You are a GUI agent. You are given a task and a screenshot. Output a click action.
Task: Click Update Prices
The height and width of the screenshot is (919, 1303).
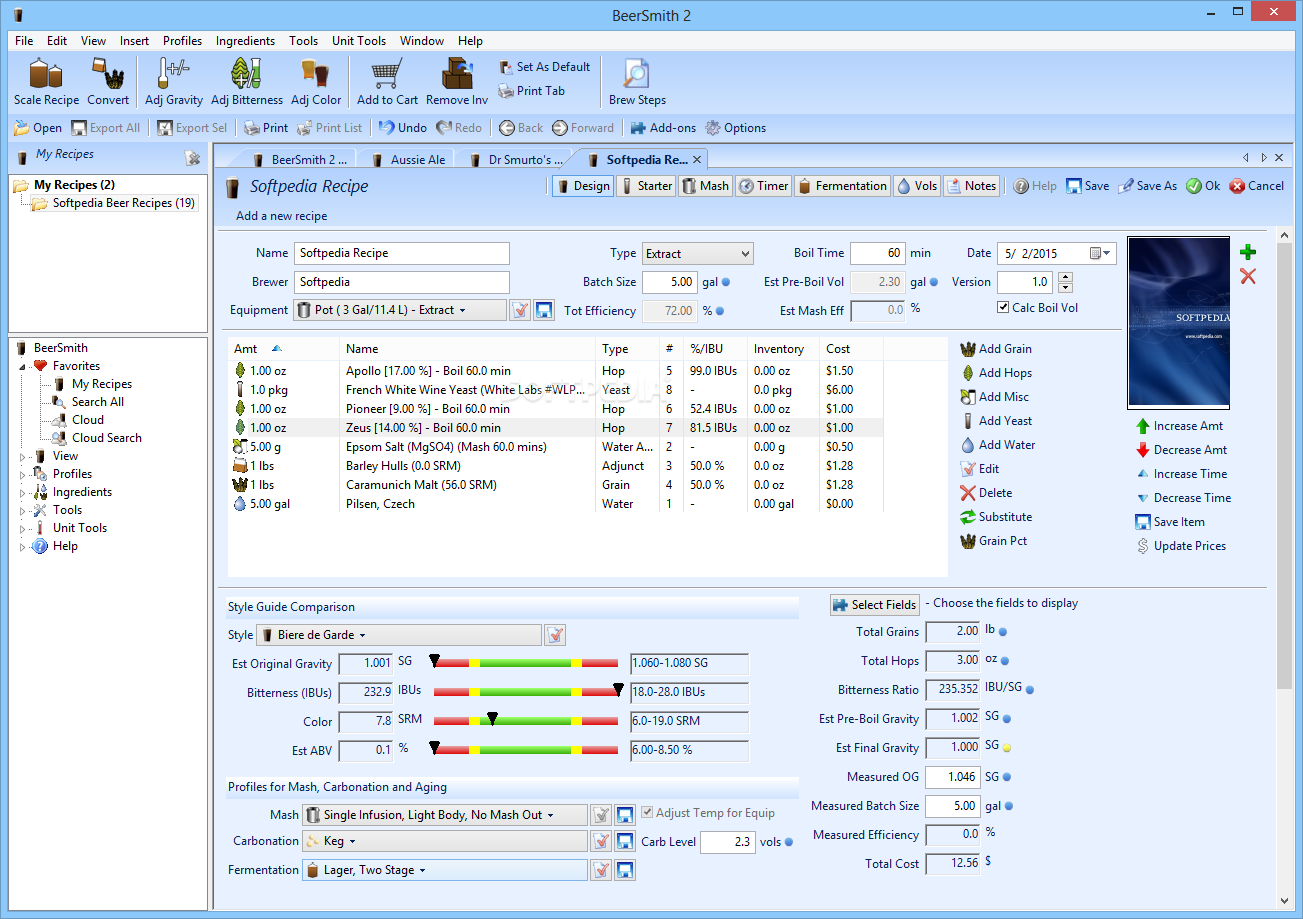(x=1180, y=546)
